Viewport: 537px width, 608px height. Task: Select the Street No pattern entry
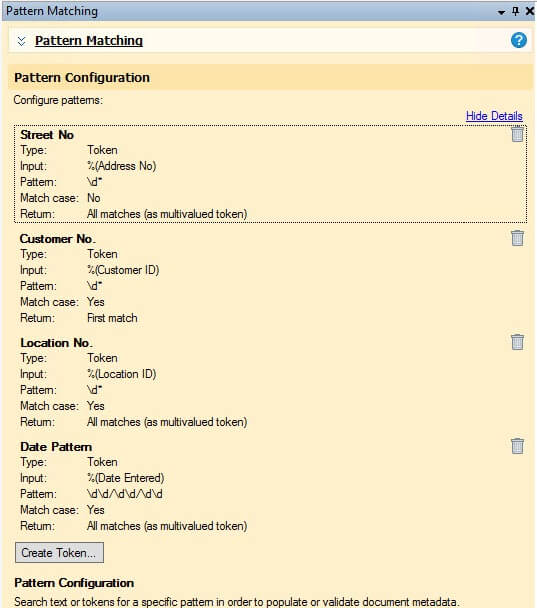(x=270, y=174)
